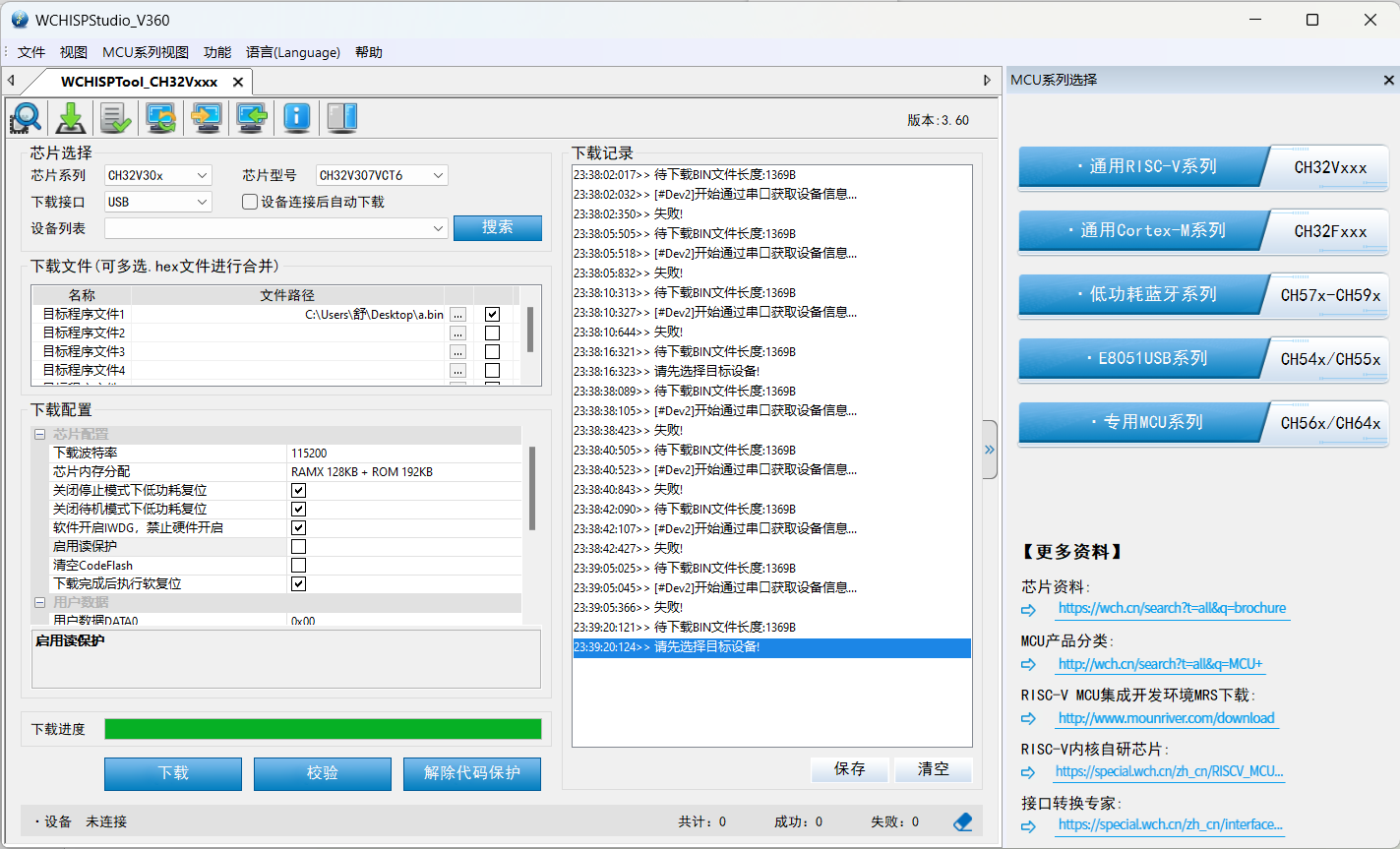
Task: Click the green download arrow toolbar icon
Action: pos(70,117)
